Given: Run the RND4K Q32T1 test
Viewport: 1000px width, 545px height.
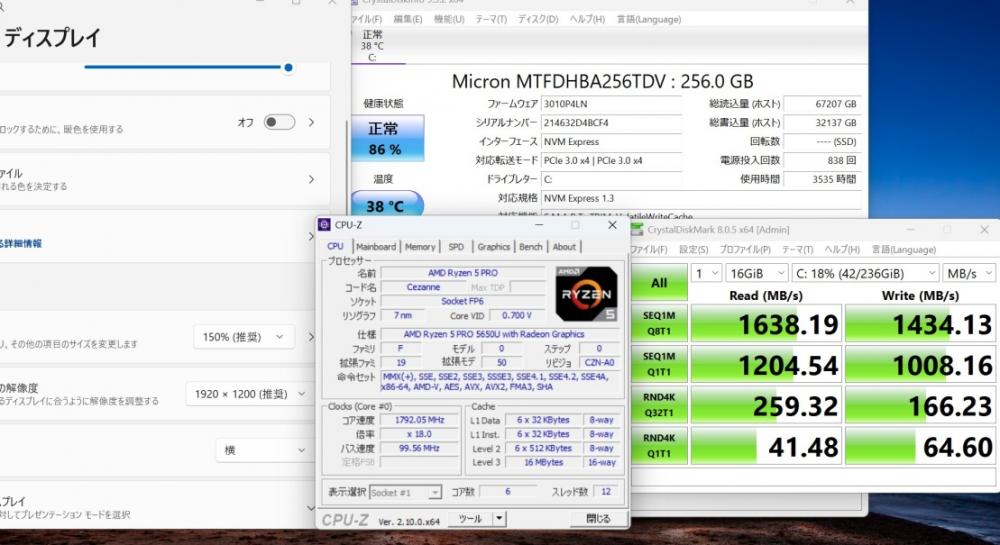Looking at the screenshot, I should [659, 405].
